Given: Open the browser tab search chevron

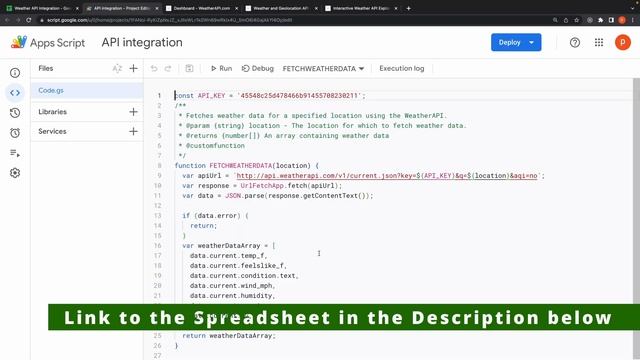Looking at the screenshot, I should 633,8.
